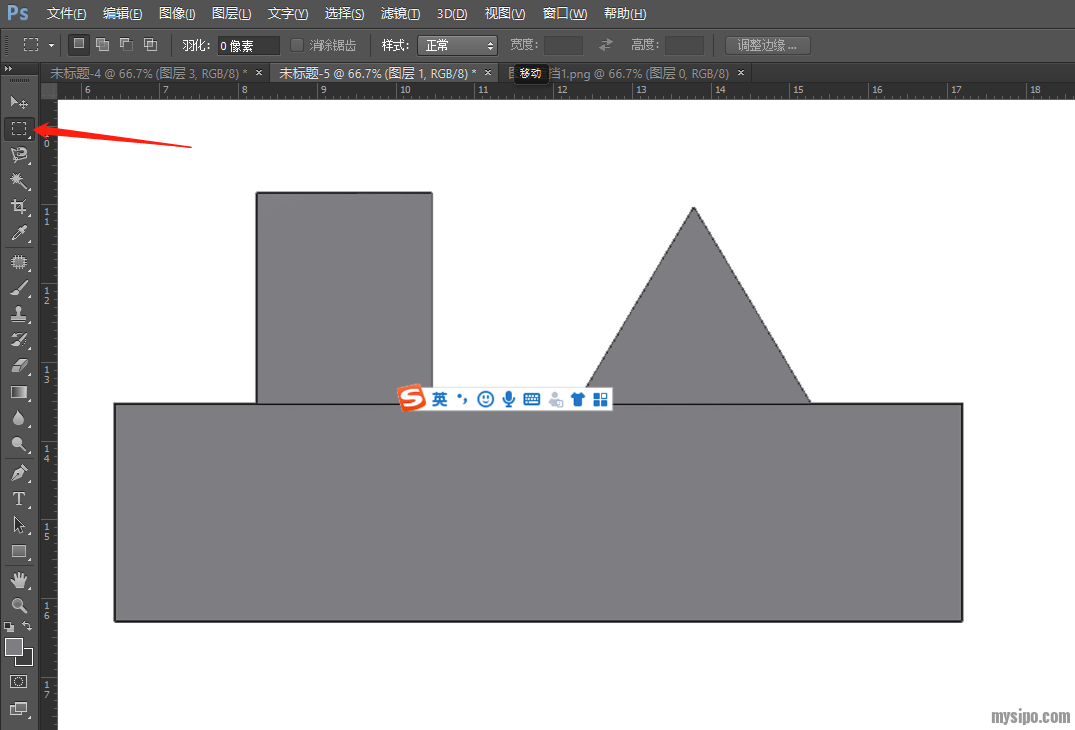The image size is (1075, 730).
Task: Switch to the Horizontal Type tool
Action: click(18, 499)
